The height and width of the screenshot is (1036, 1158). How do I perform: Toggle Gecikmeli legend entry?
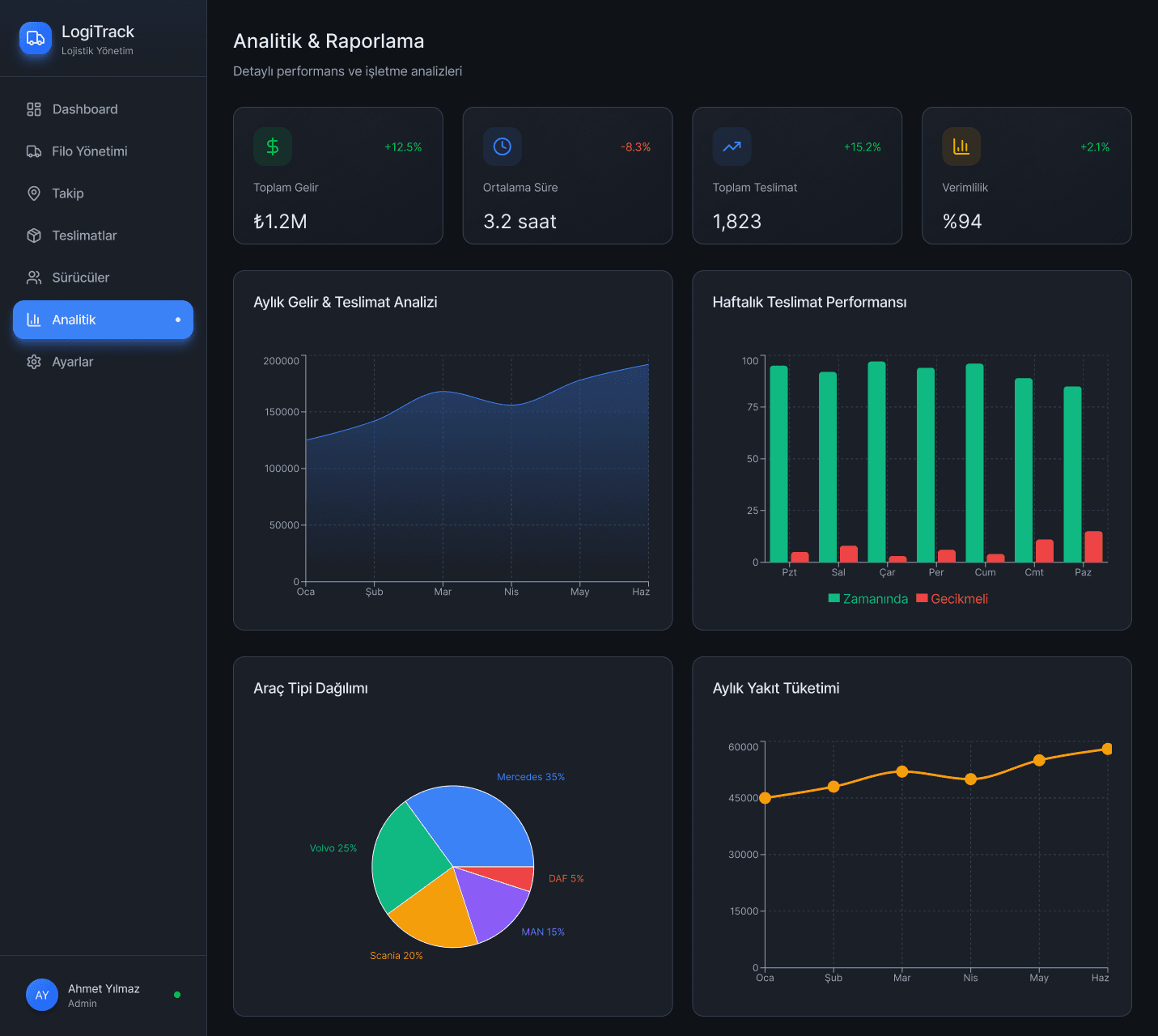952,599
